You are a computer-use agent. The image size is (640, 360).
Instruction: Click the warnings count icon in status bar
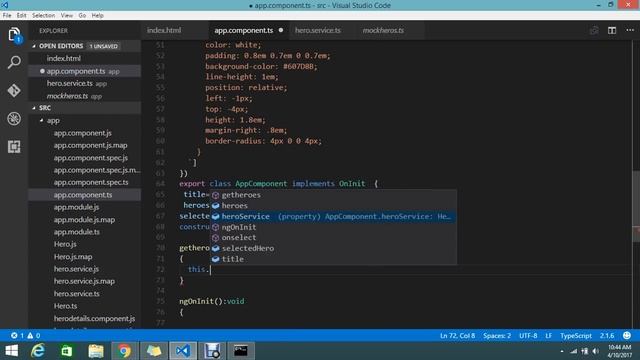[x=31, y=336]
